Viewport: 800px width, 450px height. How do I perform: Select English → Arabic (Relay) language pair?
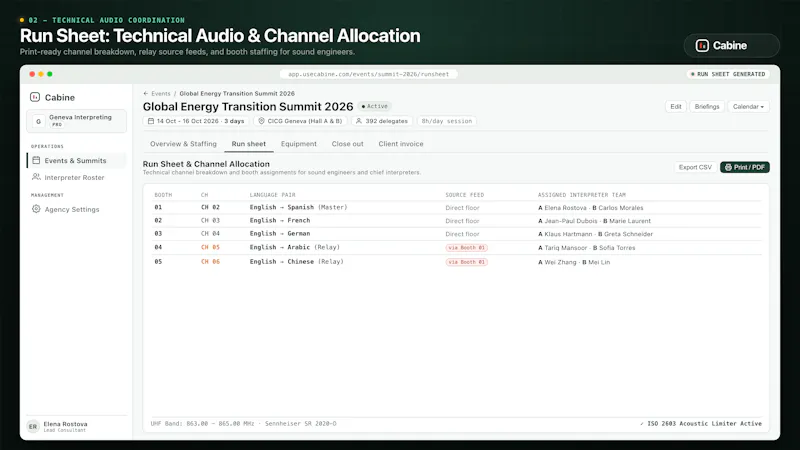pos(294,247)
